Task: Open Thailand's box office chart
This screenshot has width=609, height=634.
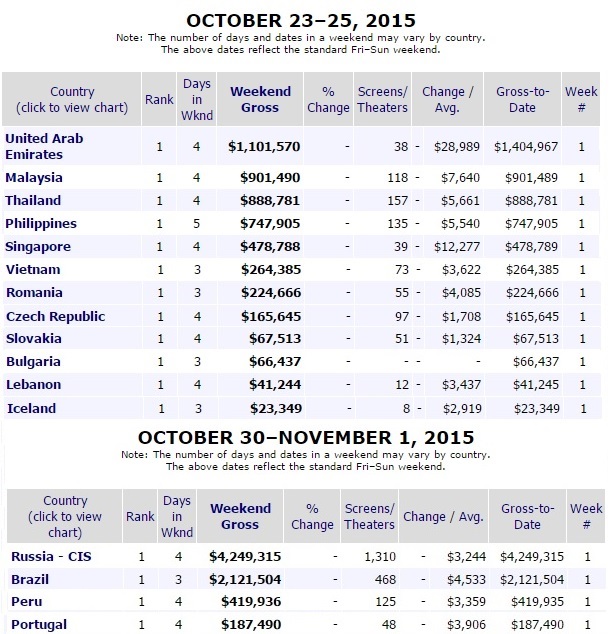Action: 34,200
